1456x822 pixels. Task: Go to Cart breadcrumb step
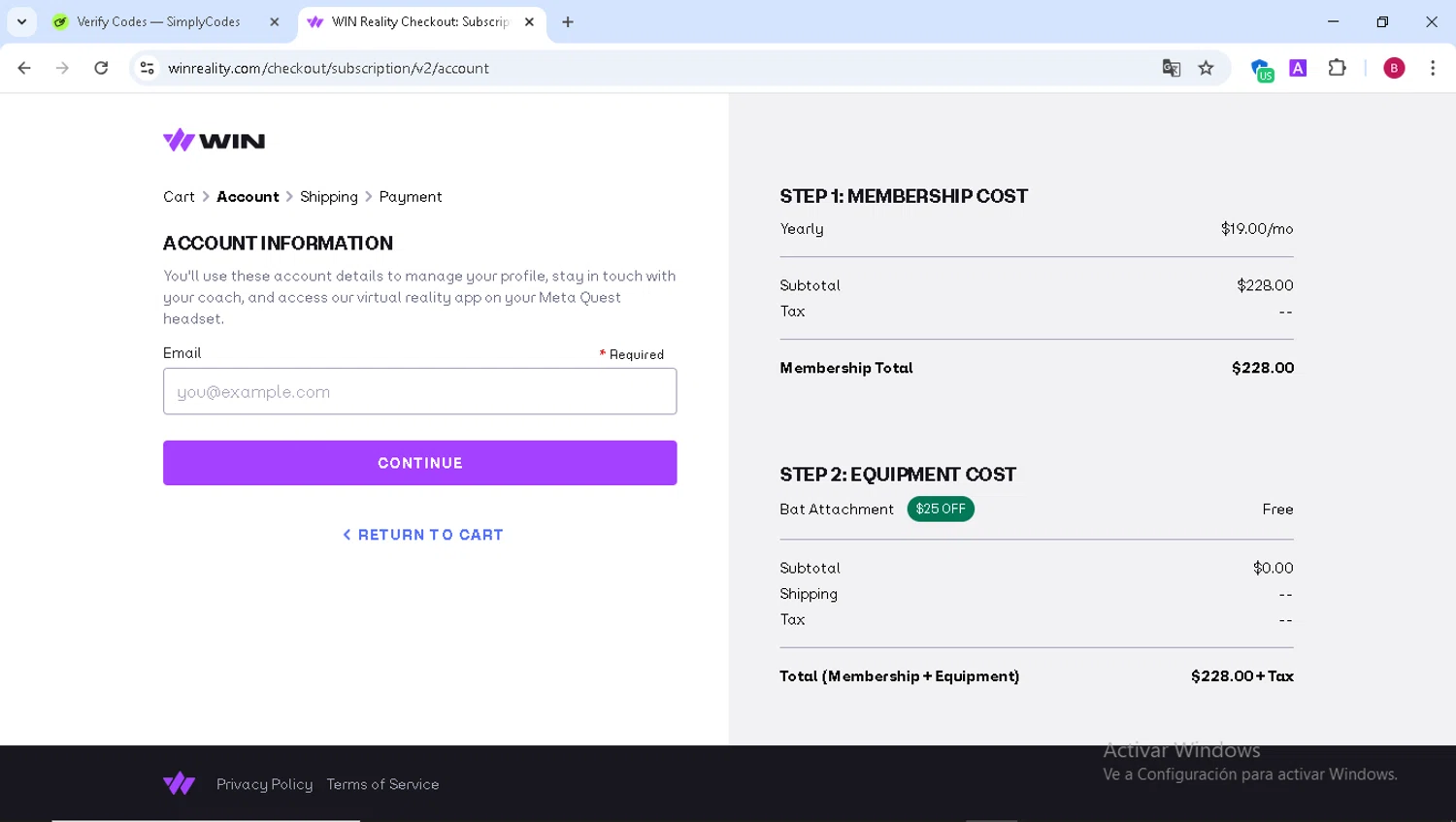(179, 196)
